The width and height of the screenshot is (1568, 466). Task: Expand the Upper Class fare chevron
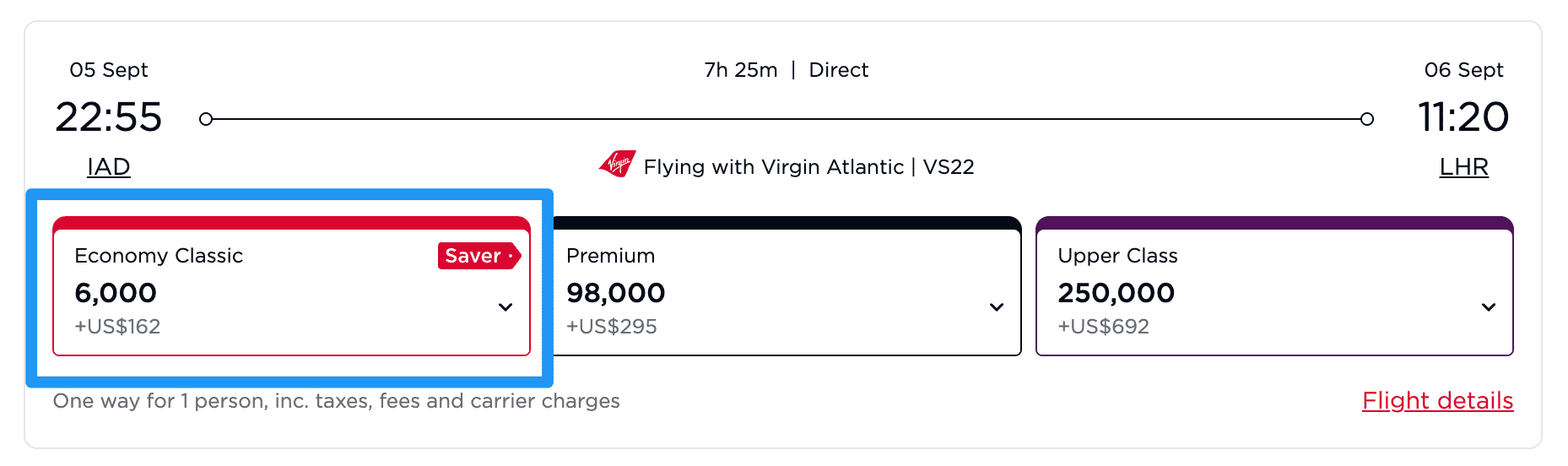pos(1489,307)
